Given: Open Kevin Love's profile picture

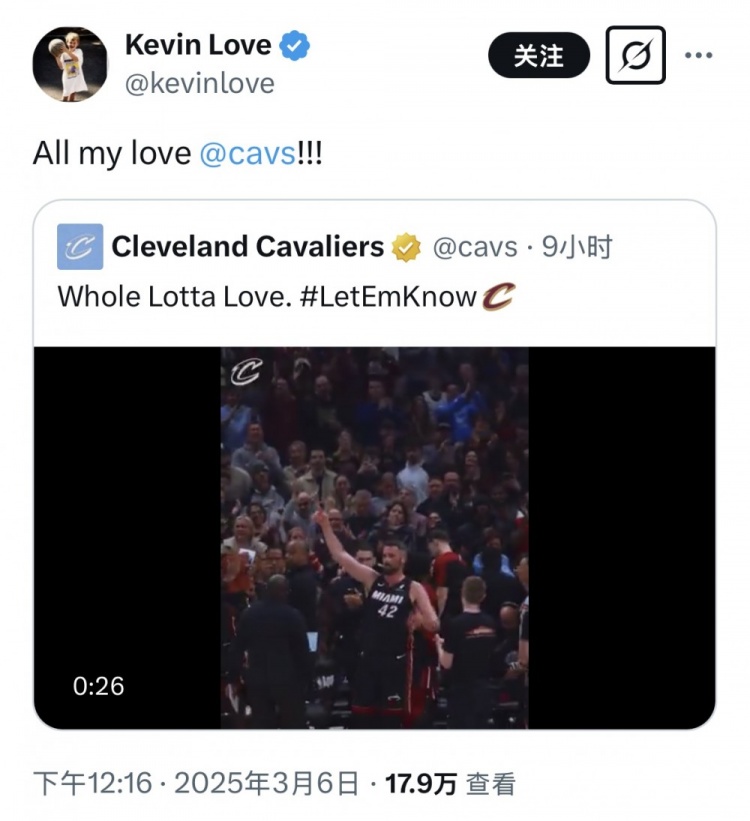Looking at the screenshot, I should 70,65.
